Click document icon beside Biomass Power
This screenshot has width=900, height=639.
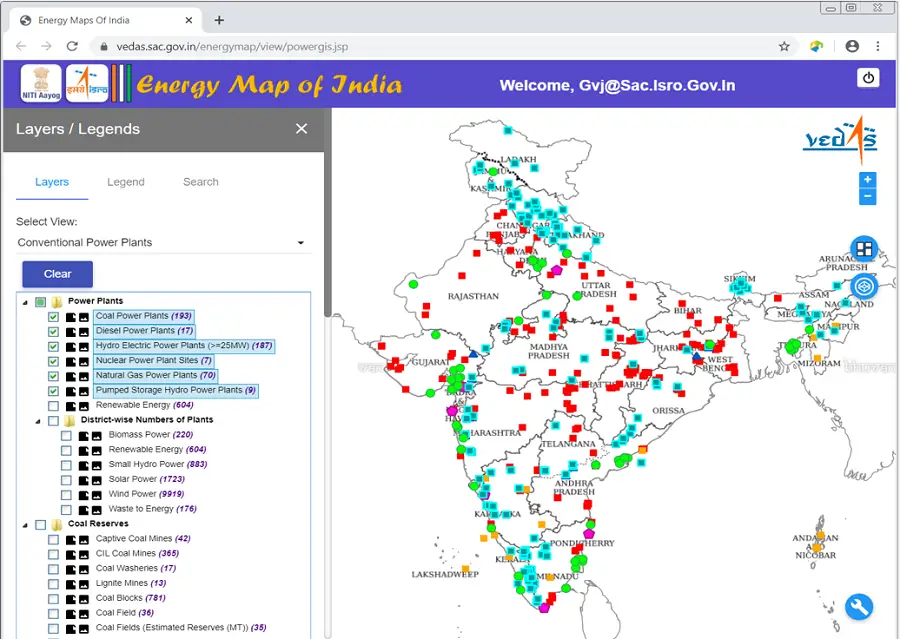click(84, 436)
